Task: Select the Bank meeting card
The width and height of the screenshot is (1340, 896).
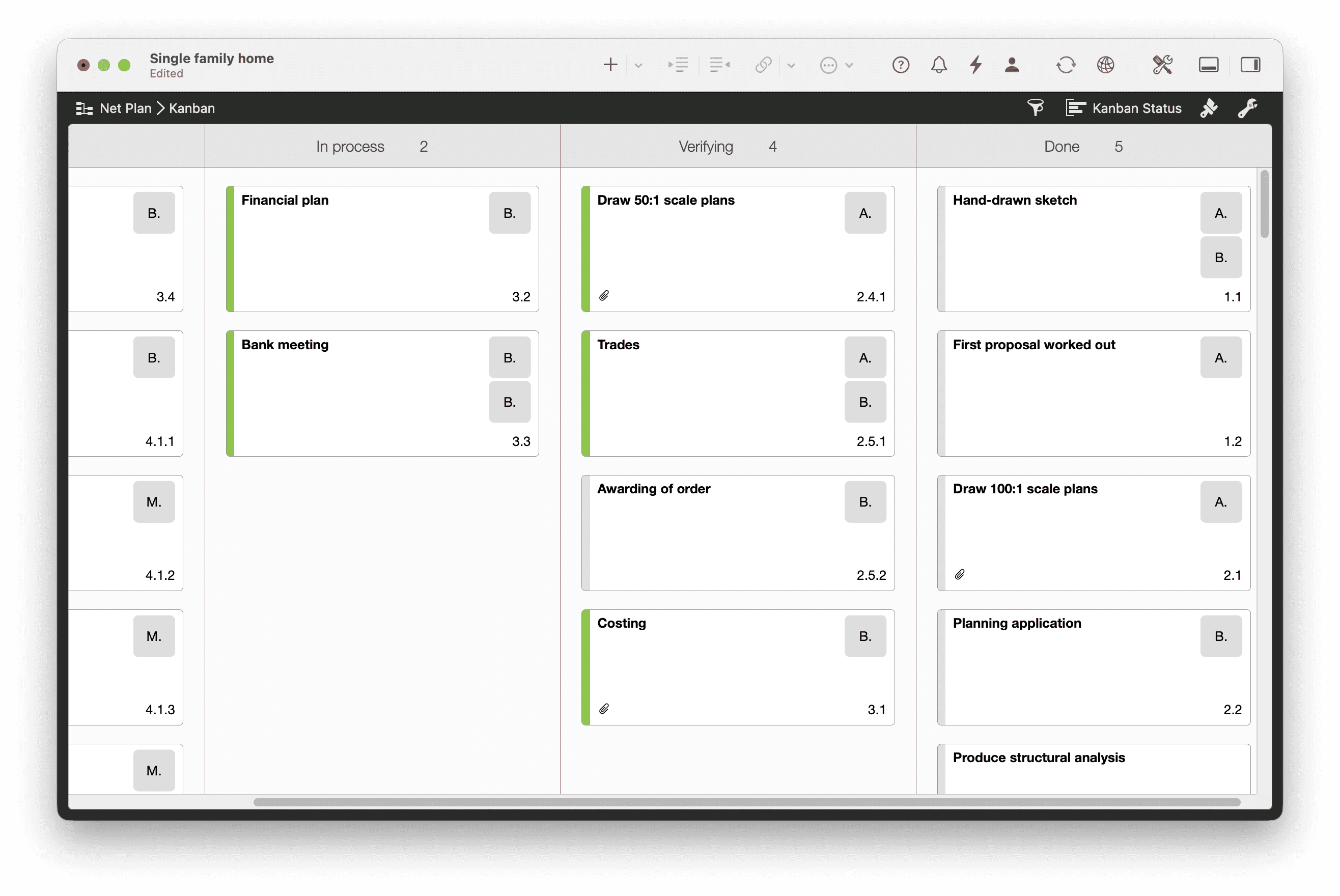Action: pos(382,393)
